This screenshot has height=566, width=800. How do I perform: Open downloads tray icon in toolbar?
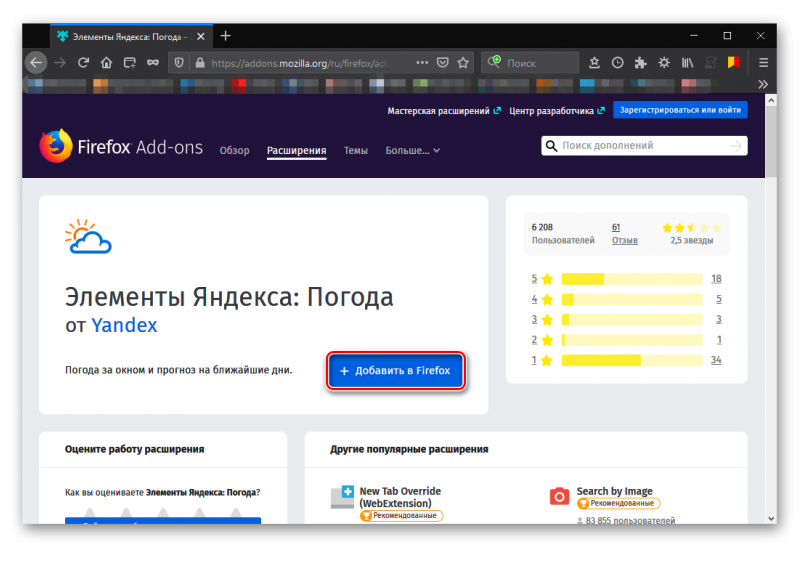(594, 63)
